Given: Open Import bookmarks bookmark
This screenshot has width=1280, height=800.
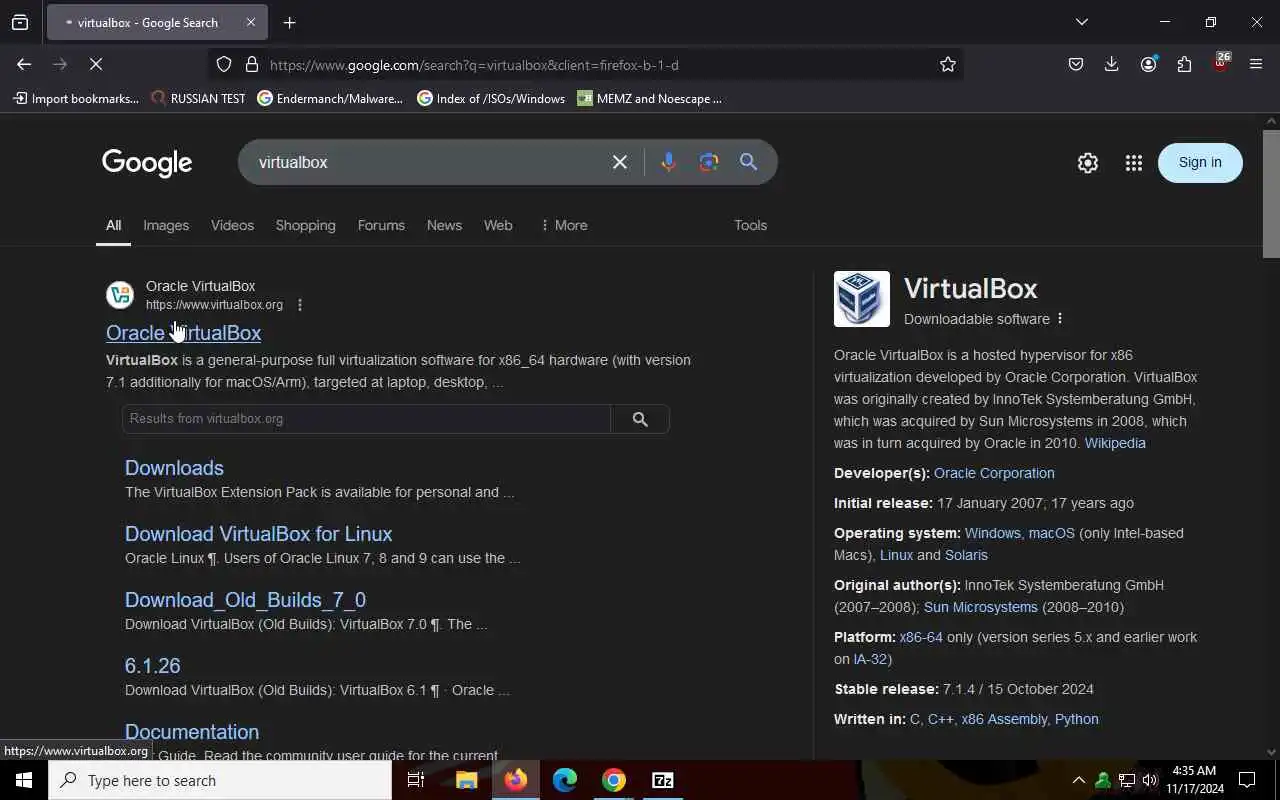Looking at the screenshot, I should (x=76, y=98).
